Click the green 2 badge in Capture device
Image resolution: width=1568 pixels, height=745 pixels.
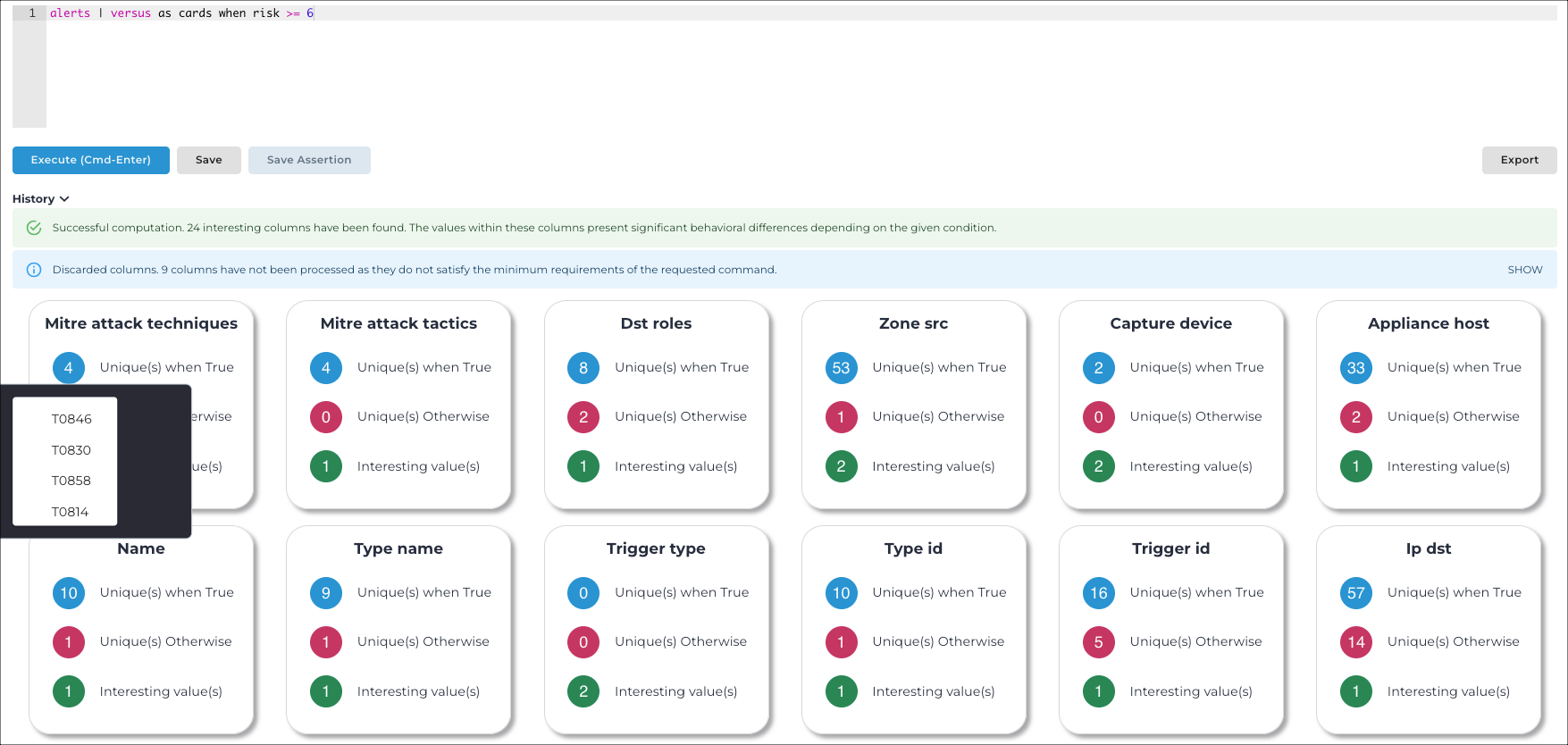click(x=1099, y=466)
